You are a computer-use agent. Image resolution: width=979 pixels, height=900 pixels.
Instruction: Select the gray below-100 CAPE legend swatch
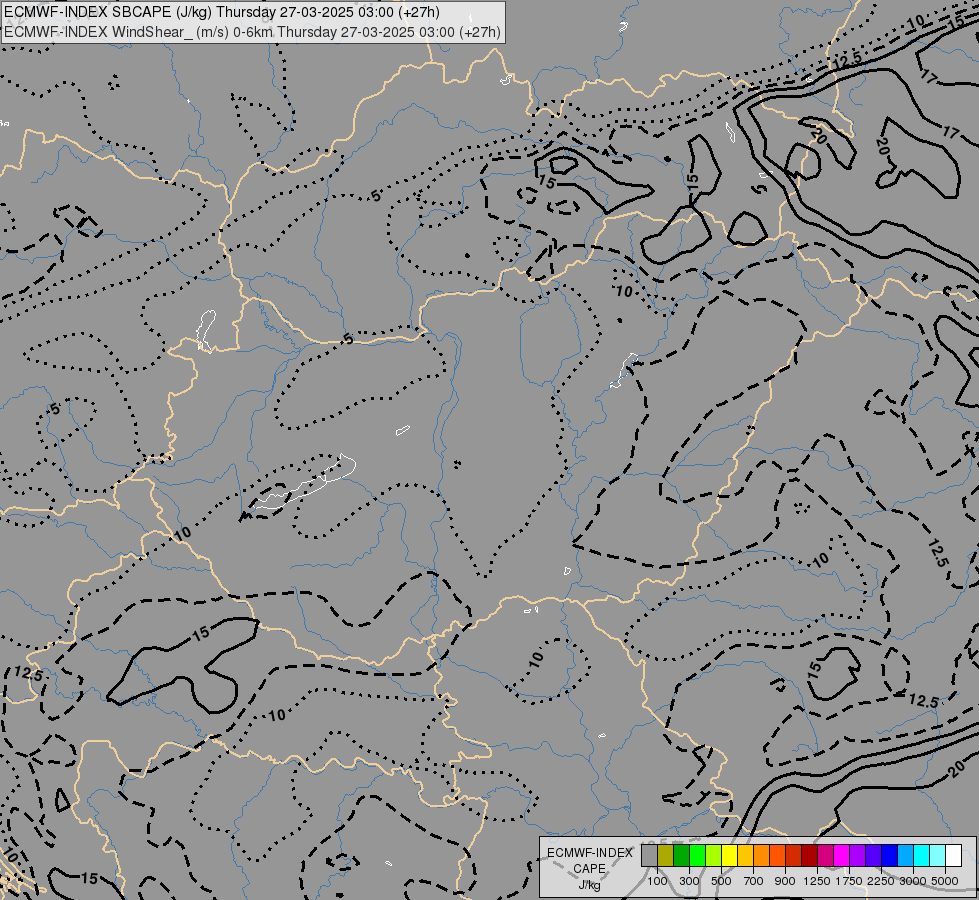(649, 855)
